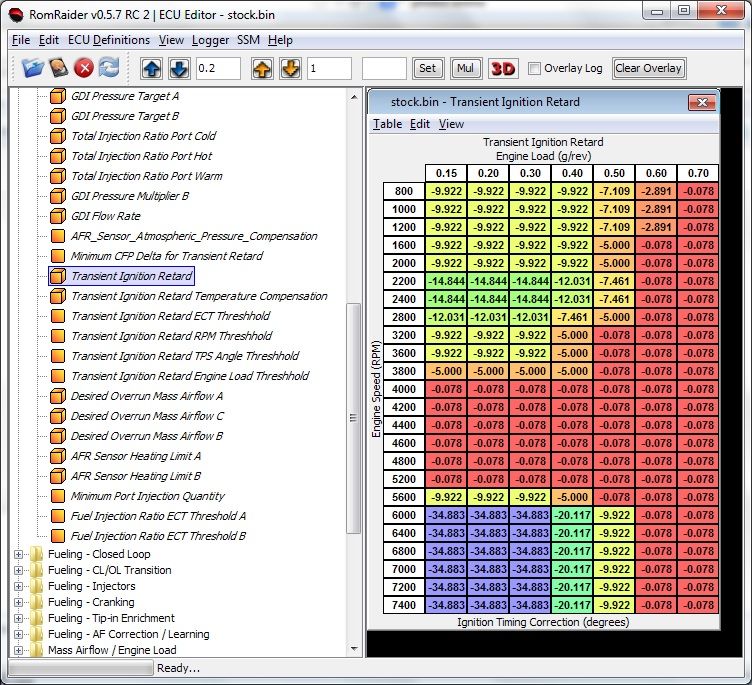Image resolution: width=752 pixels, height=685 pixels.
Task: Enable the Overlay Log checkbox
Action: pos(535,68)
